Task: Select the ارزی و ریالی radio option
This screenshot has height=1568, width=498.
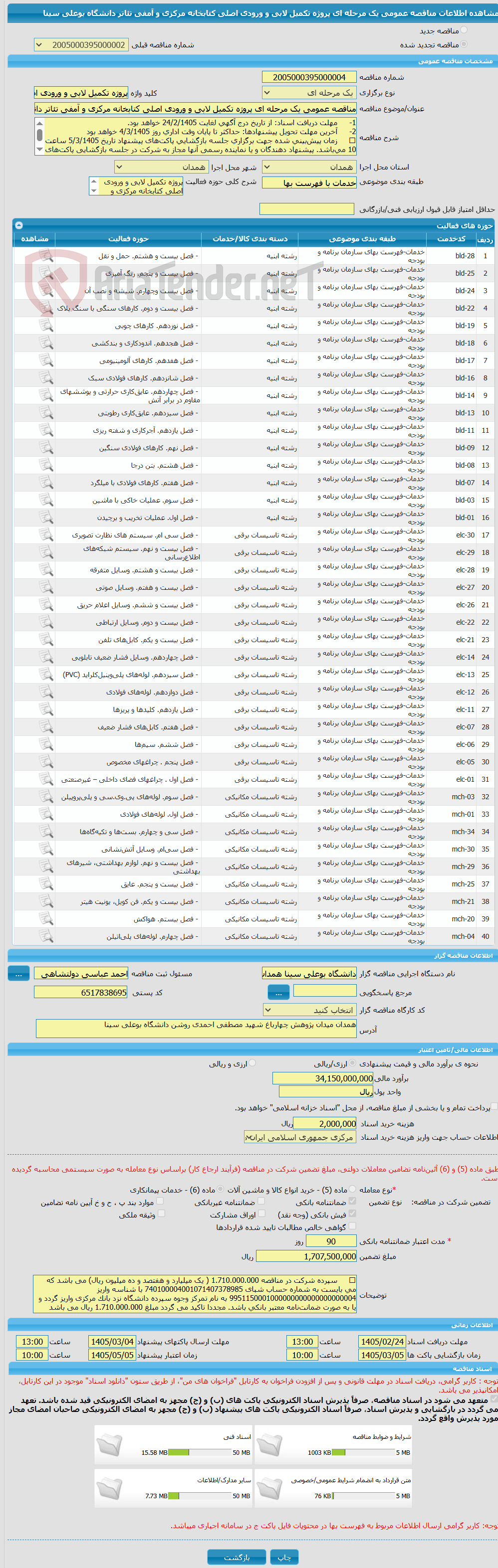Action: pos(252,1063)
